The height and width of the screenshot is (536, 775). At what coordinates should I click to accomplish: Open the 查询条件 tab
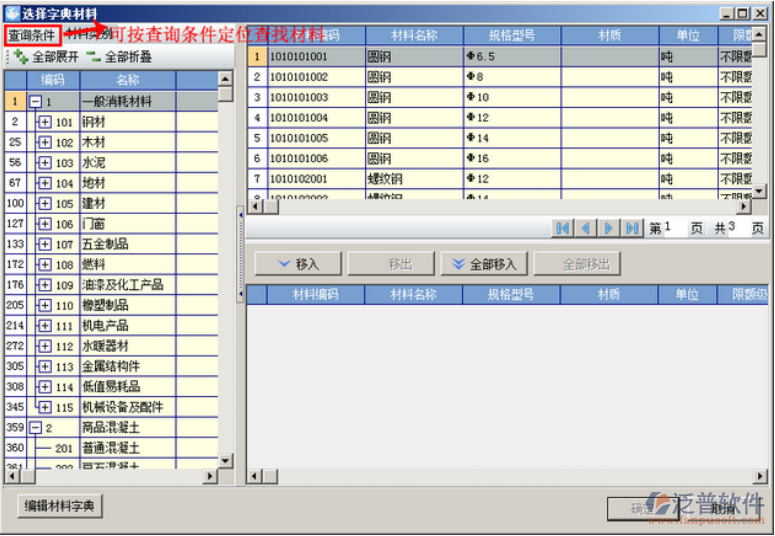tap(31, 35)
